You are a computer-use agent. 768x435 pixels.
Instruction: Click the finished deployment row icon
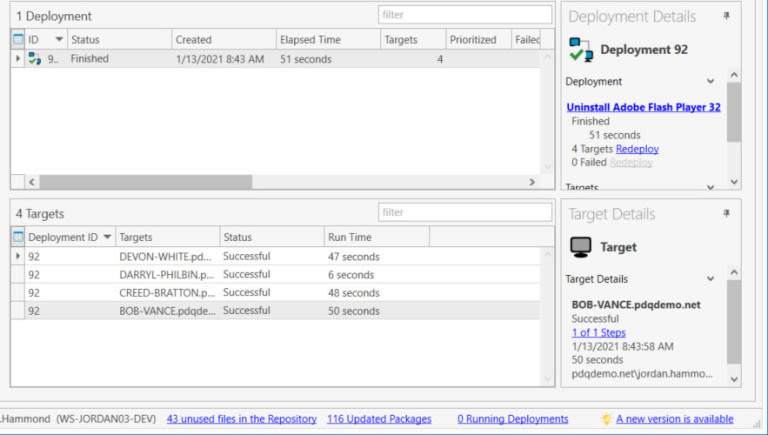[34, 59]
